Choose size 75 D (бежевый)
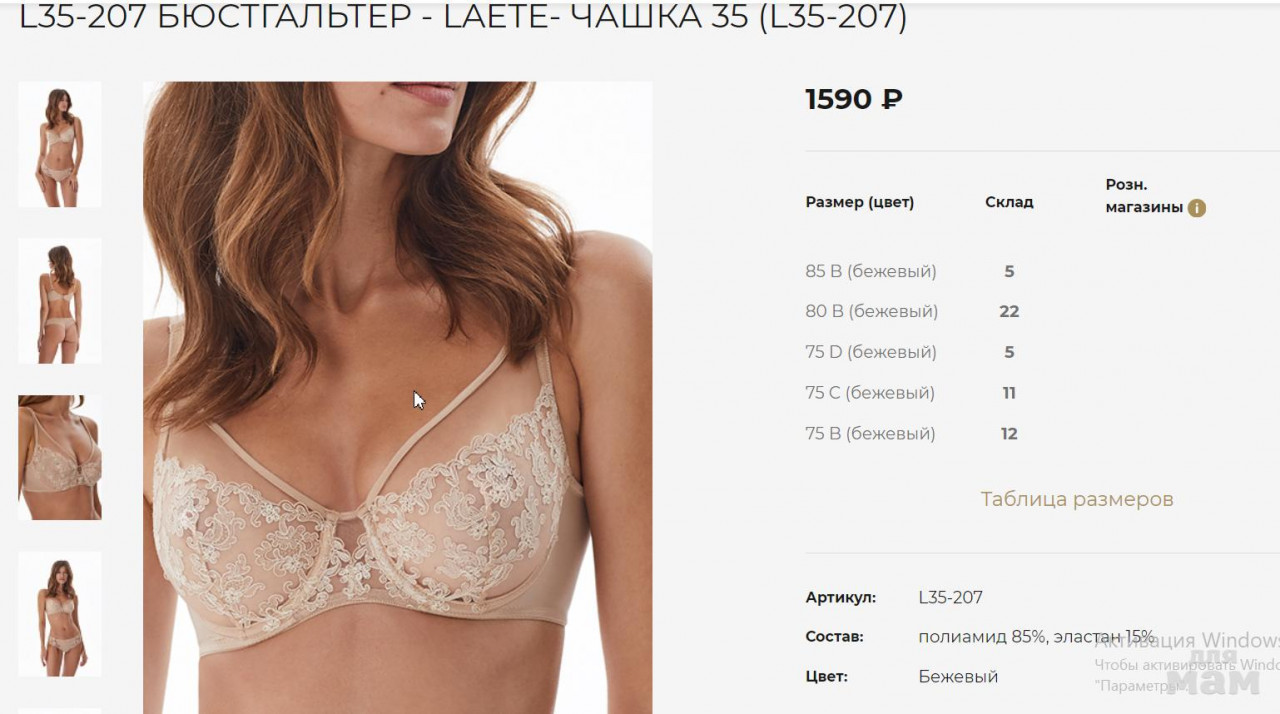Screen dimensions: 1280x714 pyautogui.click(x=871, y=352)
